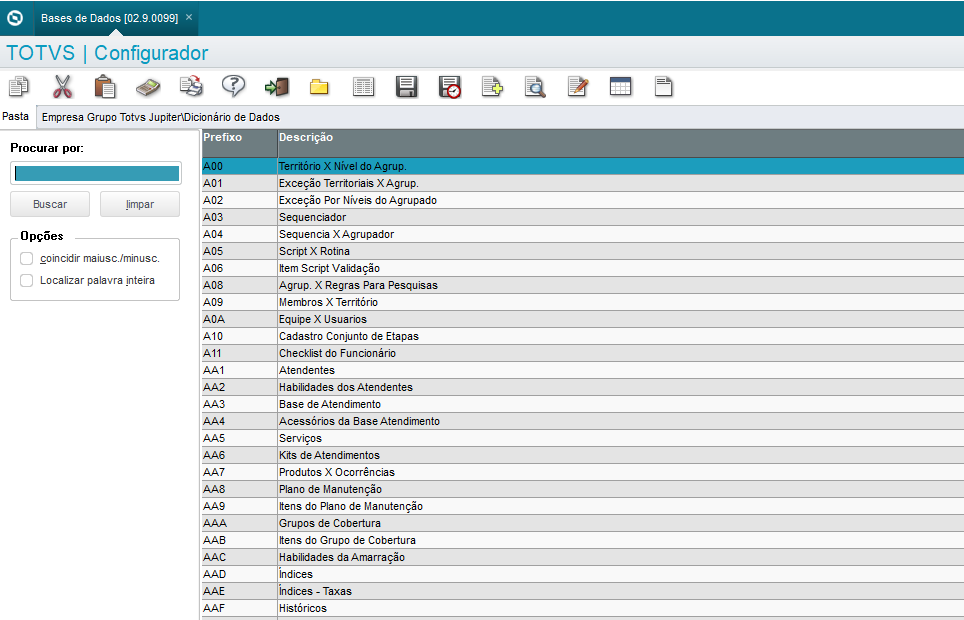Click the document magnifier search icon
Viewport: 964px width, 620px height.
point(535,87)
